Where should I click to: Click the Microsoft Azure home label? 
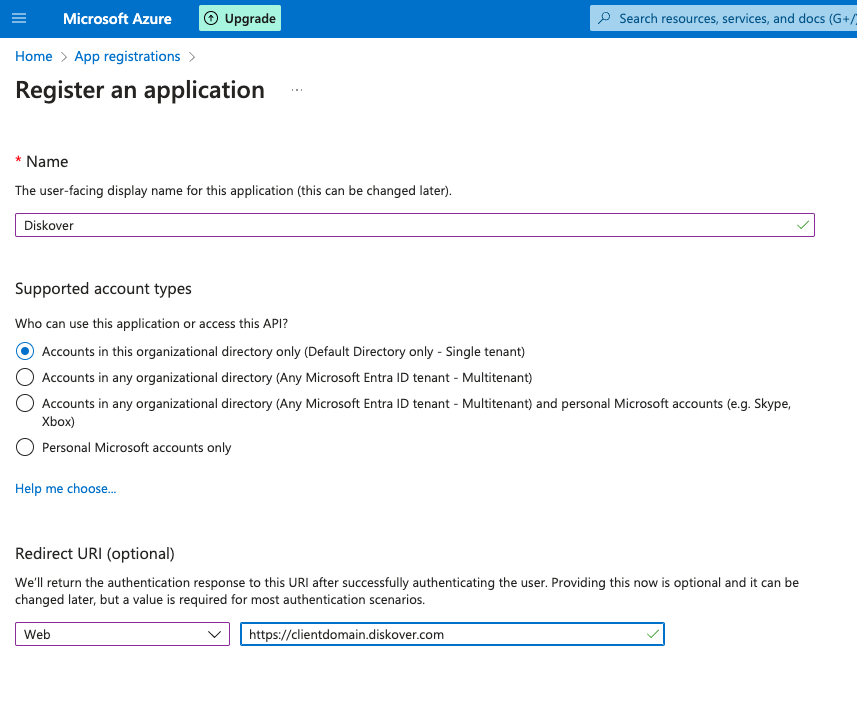[x=117, y=19]
